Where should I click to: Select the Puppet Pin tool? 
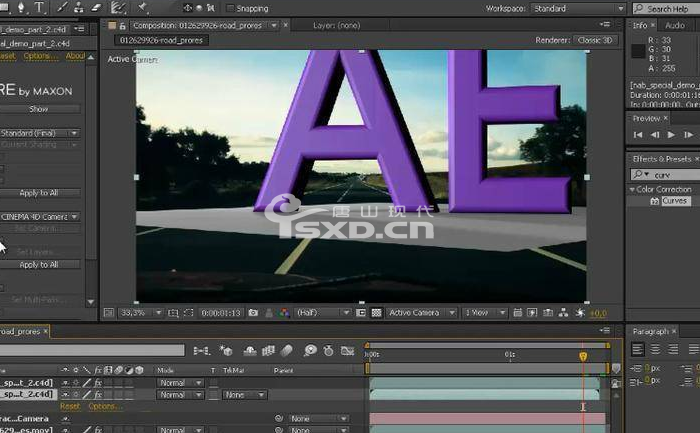click(142, 7)
